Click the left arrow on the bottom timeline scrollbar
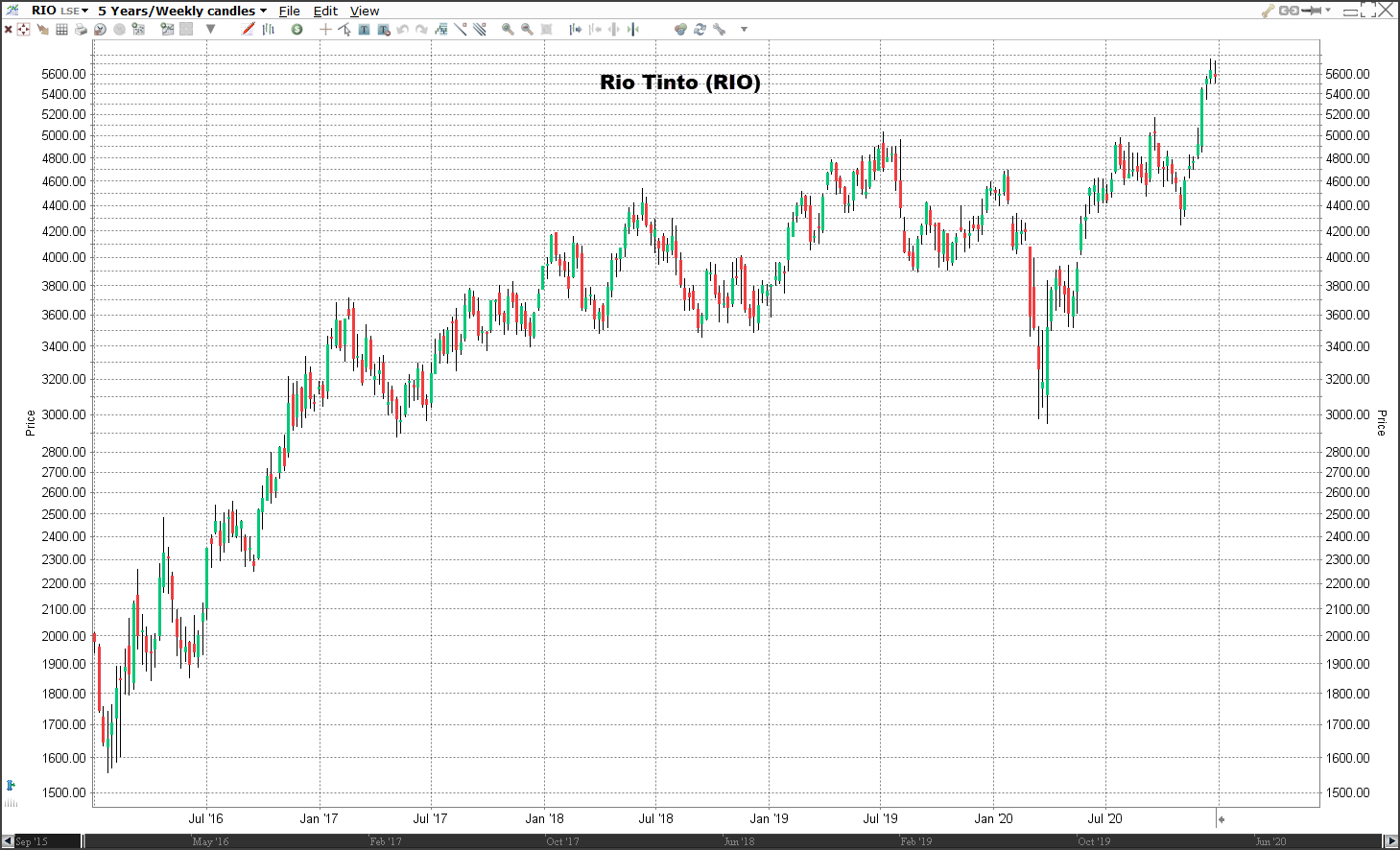Viewport: 1400px width, 850px height. [9, 841]
